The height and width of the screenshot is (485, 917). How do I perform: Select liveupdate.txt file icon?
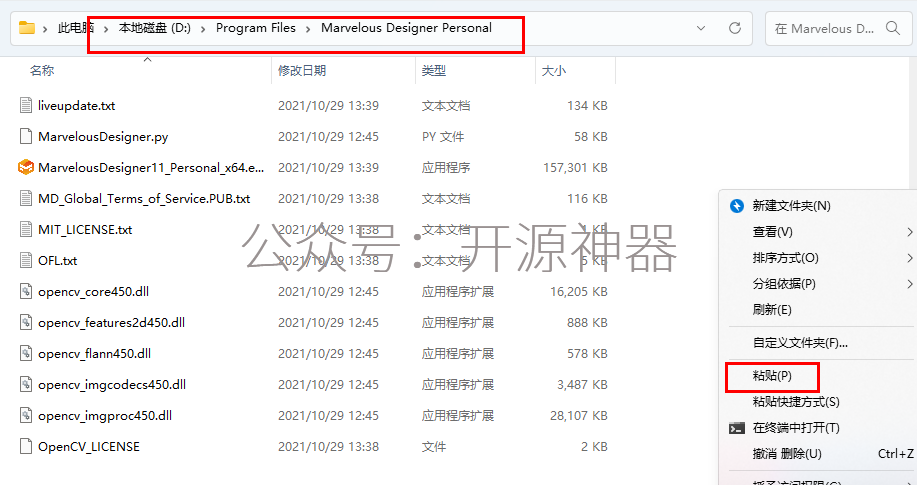(x=26, y=105)
